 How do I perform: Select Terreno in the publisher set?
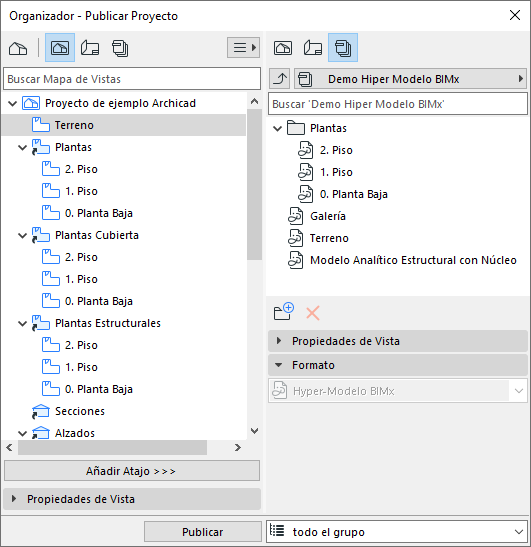tap(329, 238)
